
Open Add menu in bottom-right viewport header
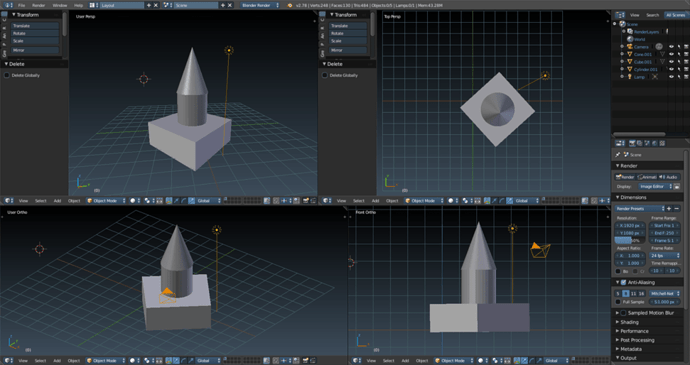click(405, 361)
